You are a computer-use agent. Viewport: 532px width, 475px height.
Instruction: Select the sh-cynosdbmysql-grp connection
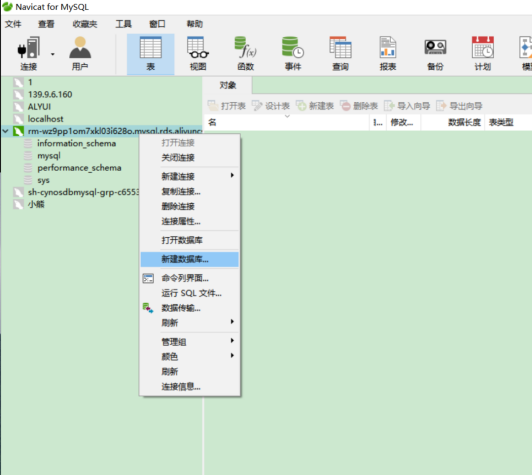click(83, 192)
